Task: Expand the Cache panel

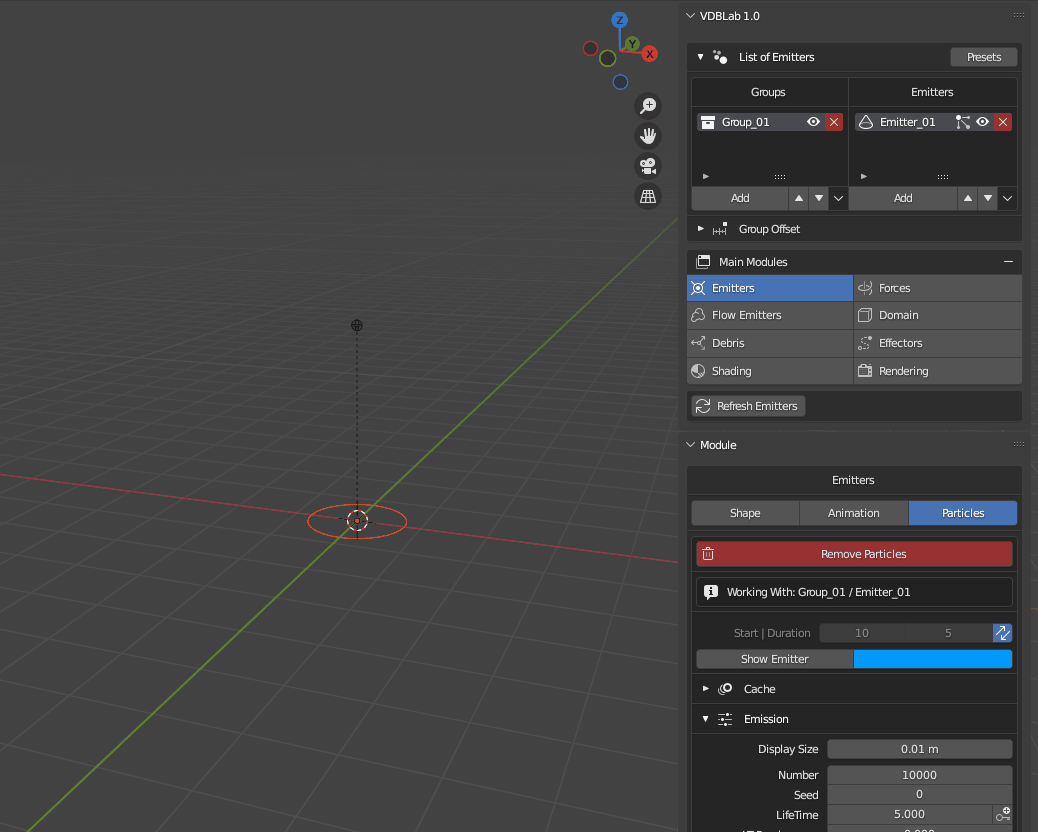Action: click(705, 689)
